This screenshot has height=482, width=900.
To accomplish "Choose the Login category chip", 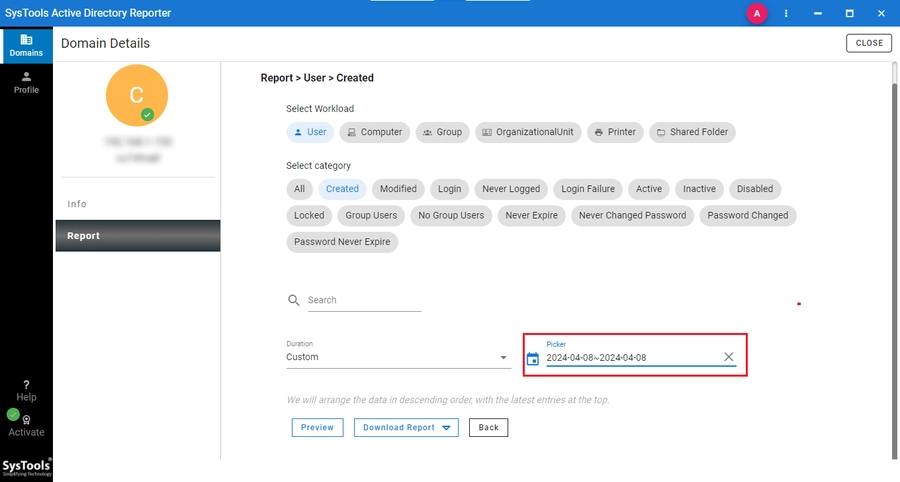I will tap(449, 189).
